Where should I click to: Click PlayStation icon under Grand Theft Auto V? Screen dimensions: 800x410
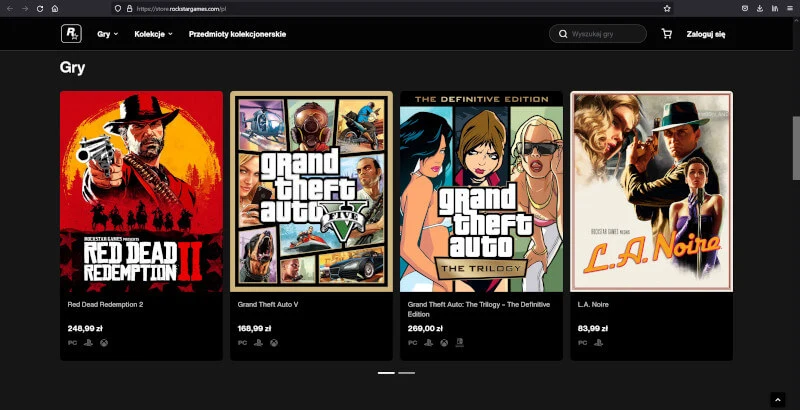point(258,343)
